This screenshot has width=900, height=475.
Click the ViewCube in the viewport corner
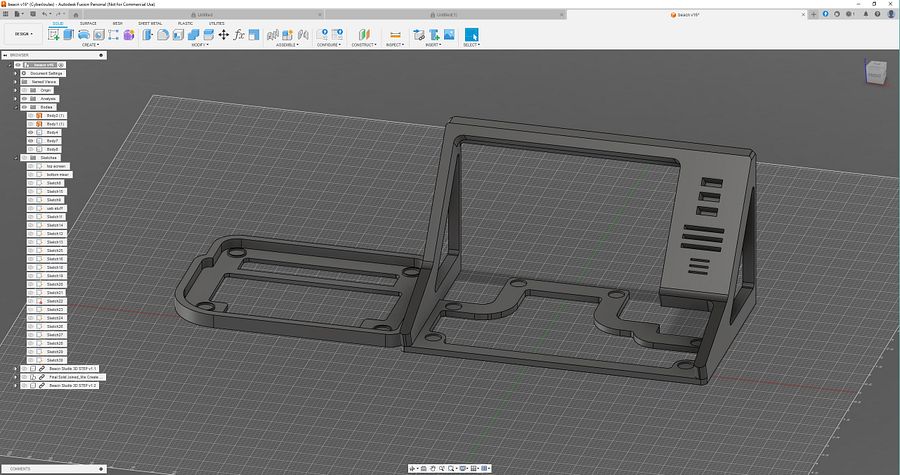[x=875, y=72]
